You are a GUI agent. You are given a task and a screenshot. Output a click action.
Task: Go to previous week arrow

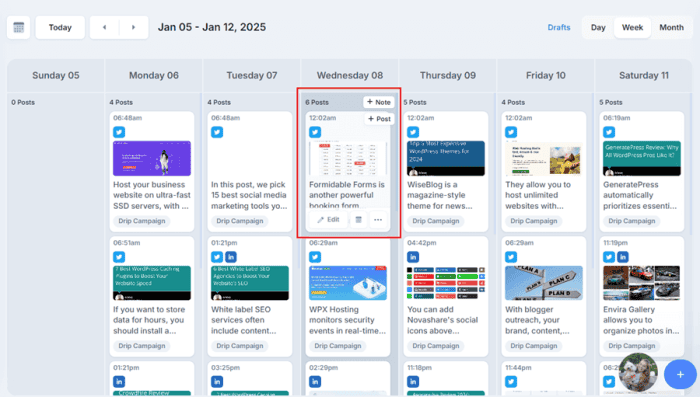(x=104, y=27)
